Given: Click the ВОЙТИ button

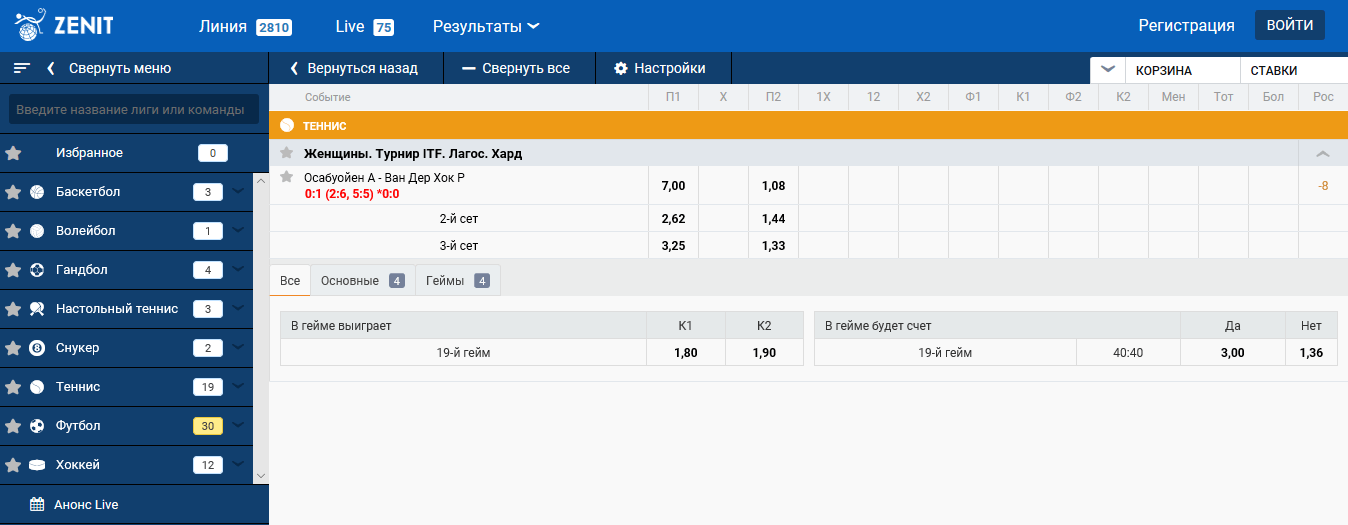Looking at the screenshot, I should click(1290, 25).
